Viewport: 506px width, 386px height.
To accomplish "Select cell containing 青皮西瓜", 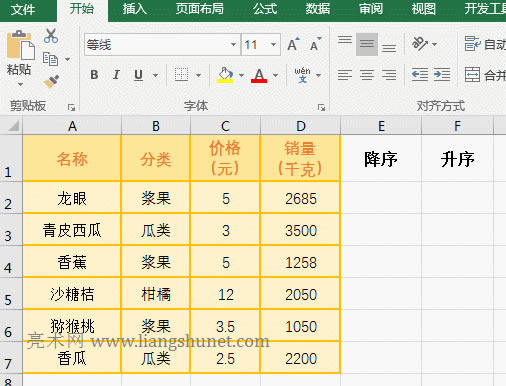I will click(72, 230).
